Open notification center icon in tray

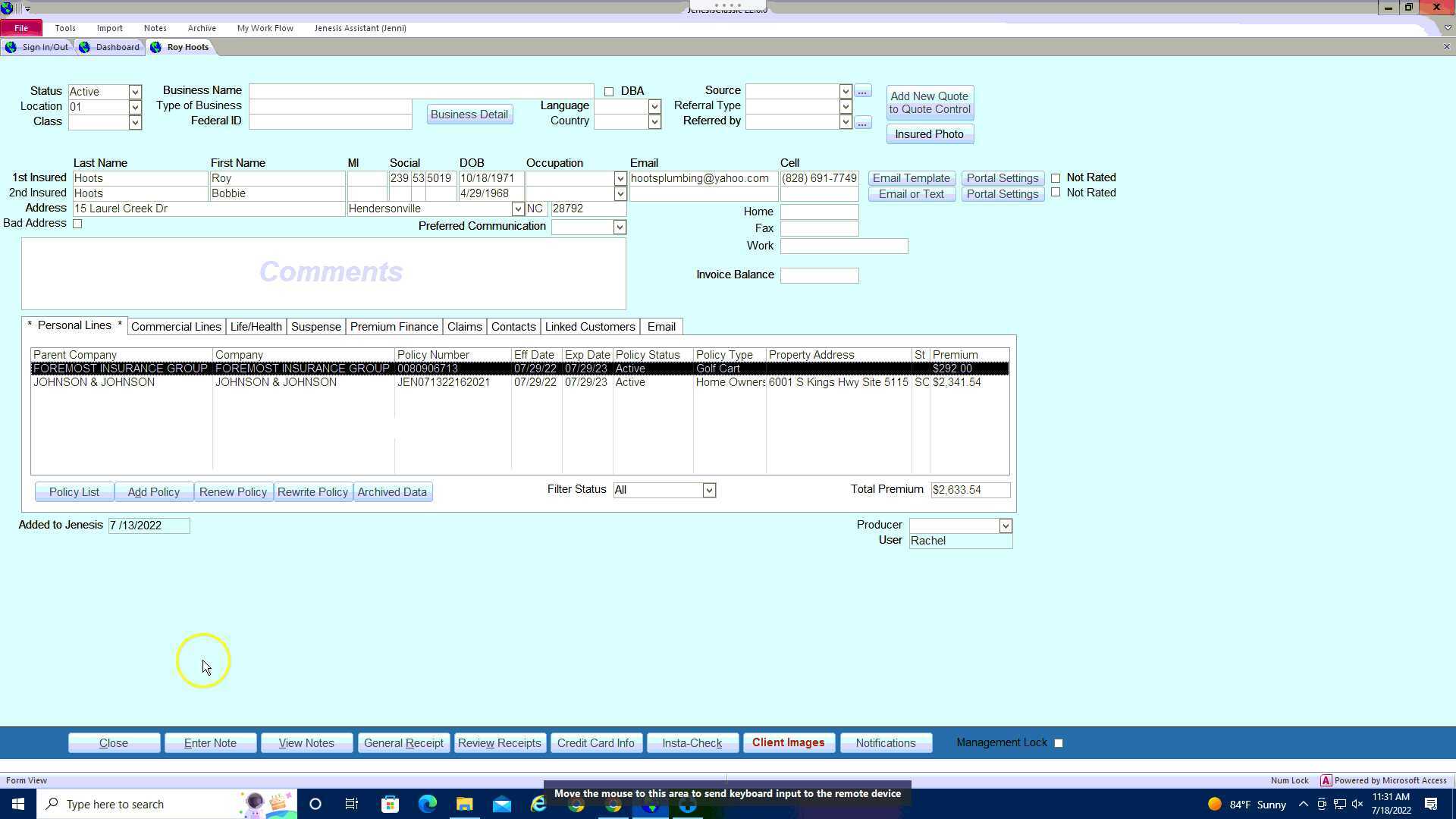click(1431, 804)
